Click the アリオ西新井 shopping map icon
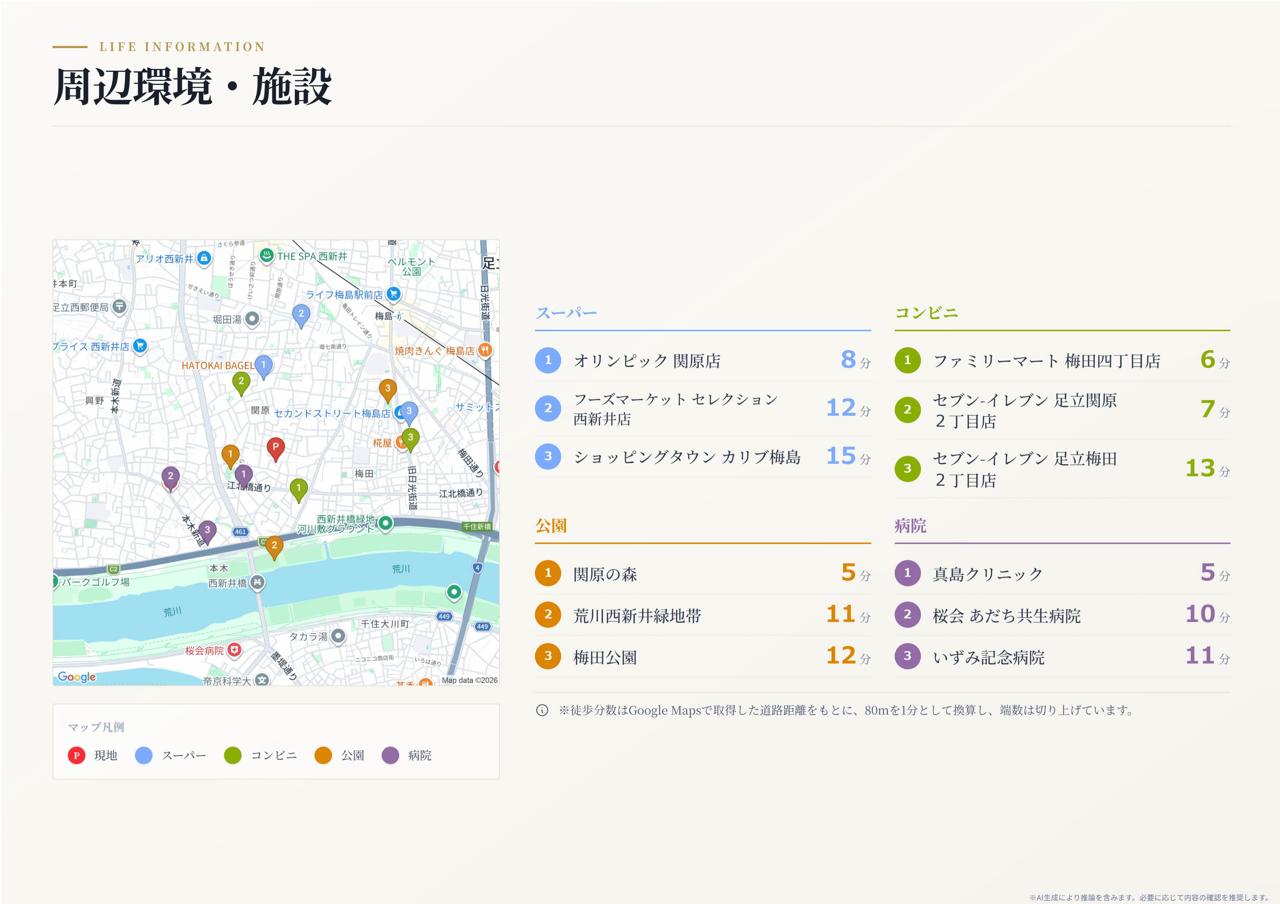This screenshot has height=904, width=1280. (204, 259)
